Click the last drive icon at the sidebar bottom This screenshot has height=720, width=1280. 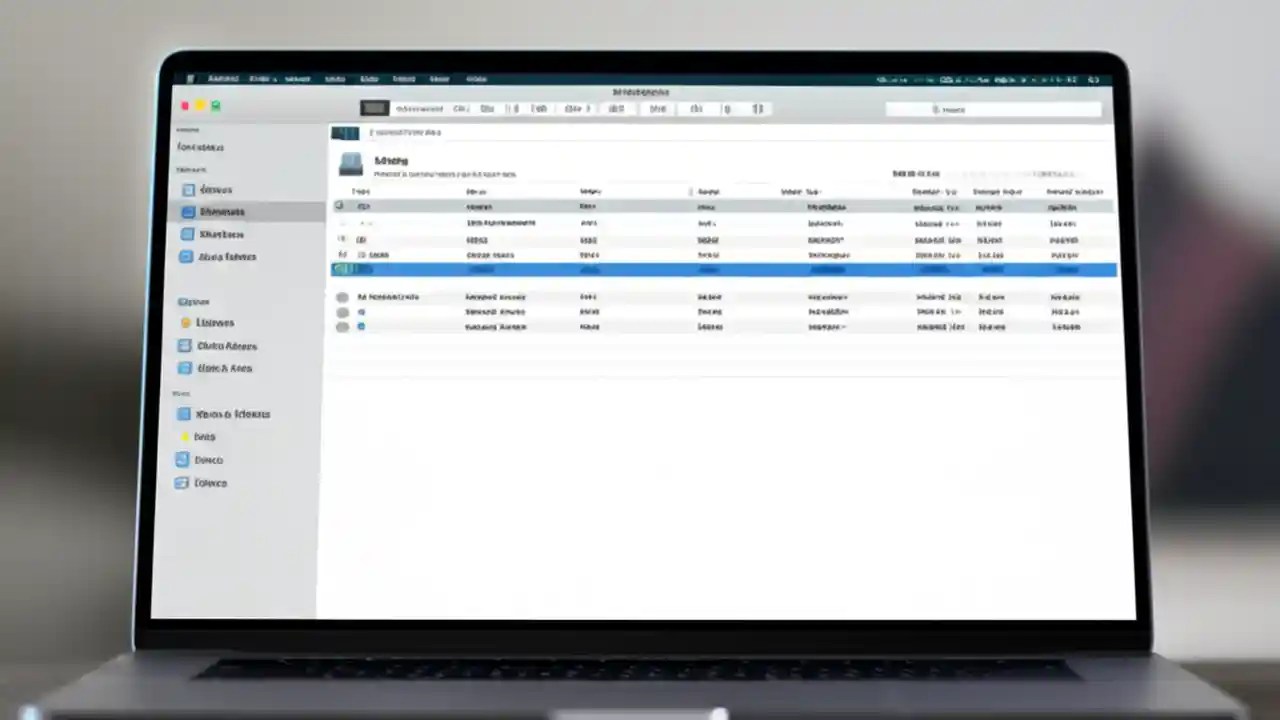(x=183, y=483)
